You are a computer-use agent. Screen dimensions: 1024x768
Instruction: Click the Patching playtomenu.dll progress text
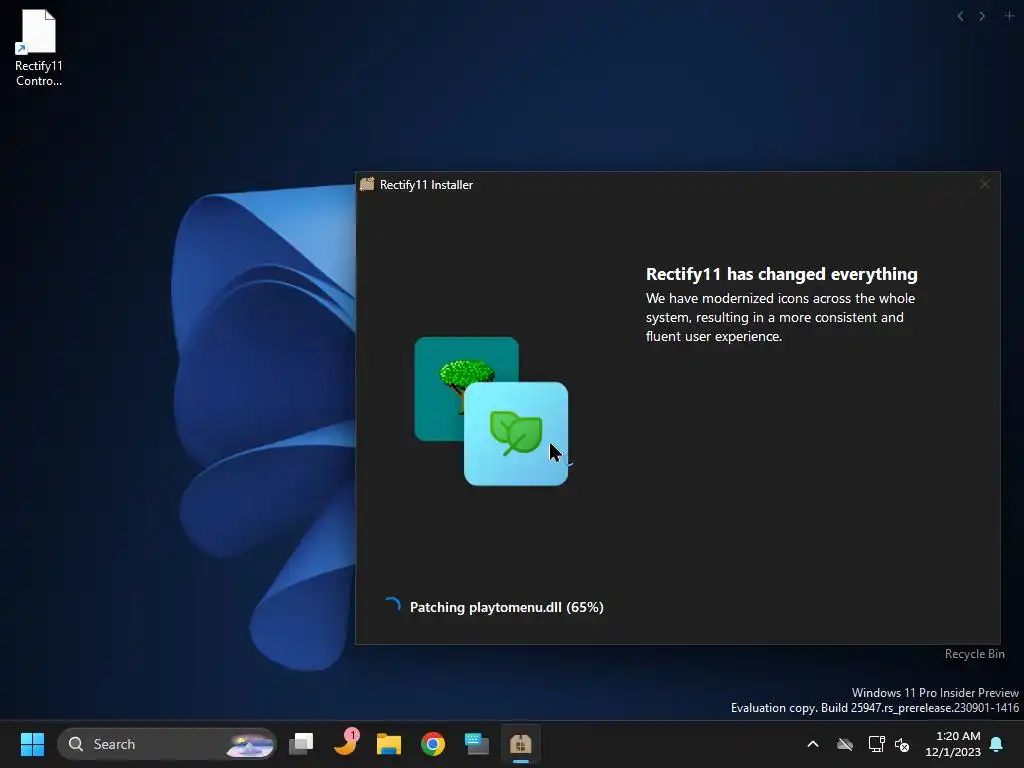(506, 607)
